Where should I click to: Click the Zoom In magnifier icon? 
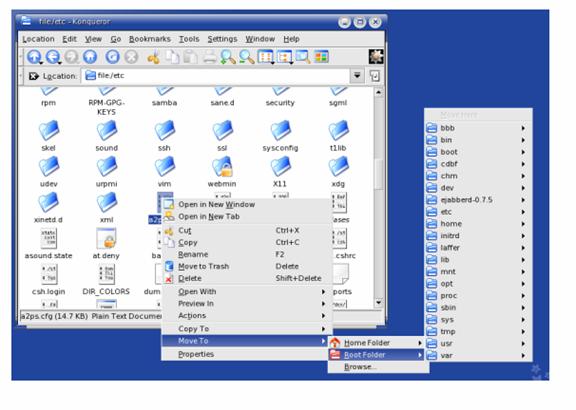pos(228,57)
